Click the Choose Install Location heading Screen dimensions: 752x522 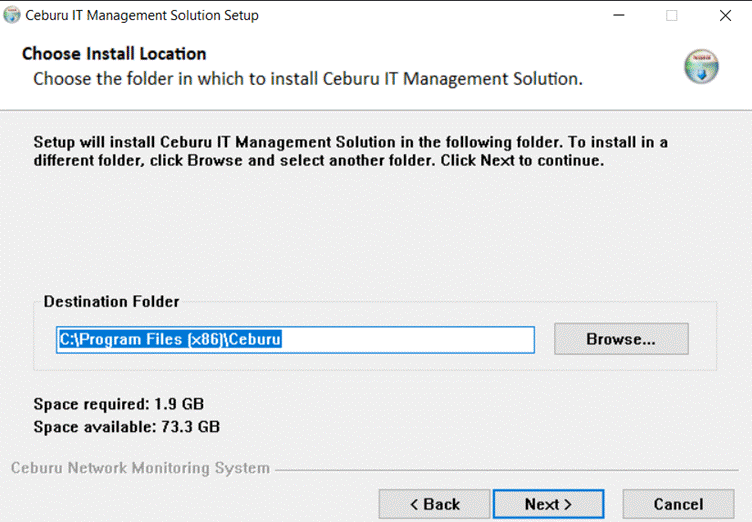114,54
